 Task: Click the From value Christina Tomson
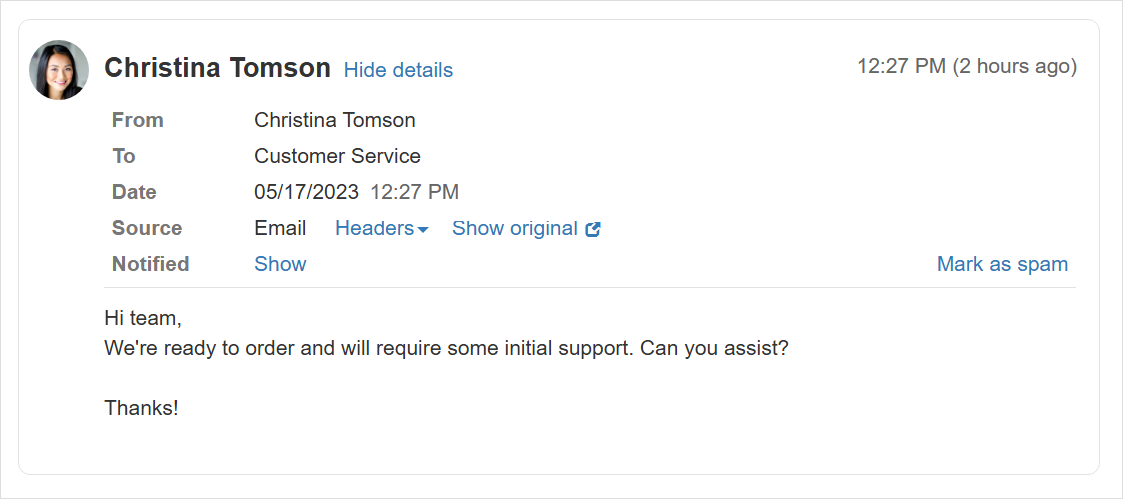pos(334,120)
